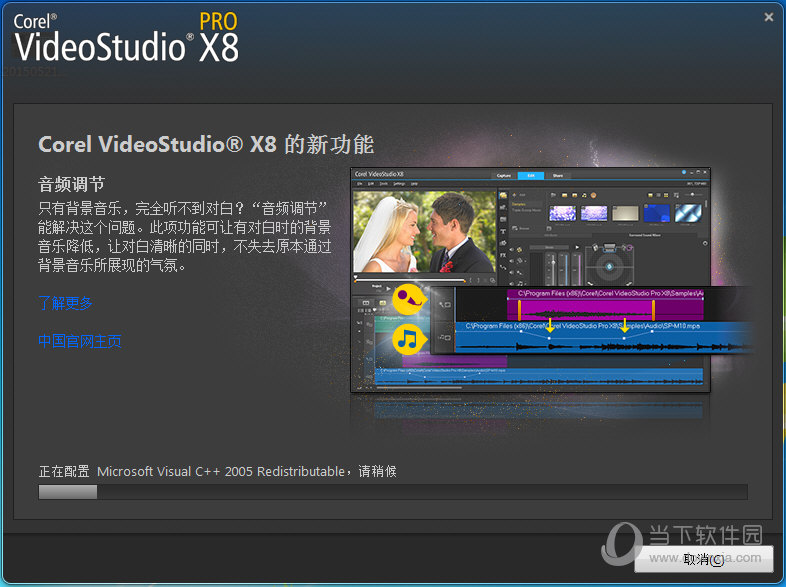Click the Corel VideoStudio PRO X8 logo
786x587 pixels.
[126, 38]
